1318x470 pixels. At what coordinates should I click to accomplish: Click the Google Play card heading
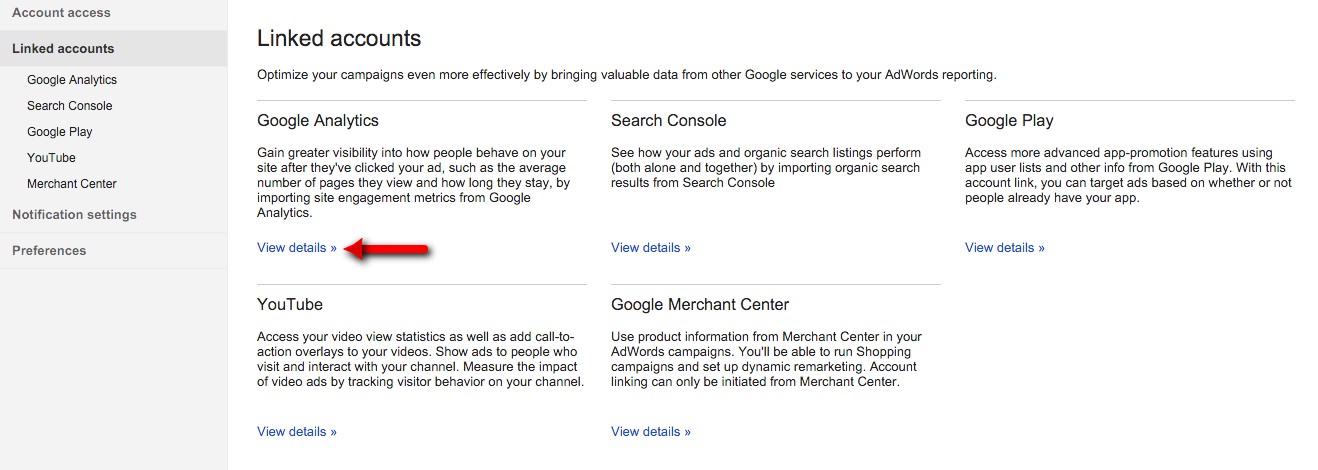[x=1008, y=121]
